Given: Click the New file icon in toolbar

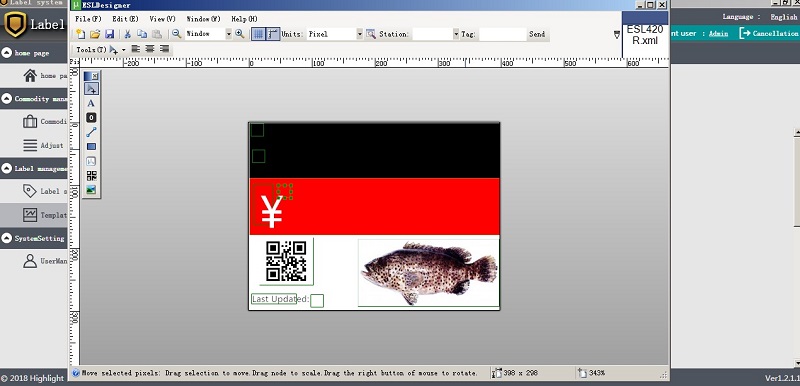Looking at the screenshot, I should coord(81,34).
